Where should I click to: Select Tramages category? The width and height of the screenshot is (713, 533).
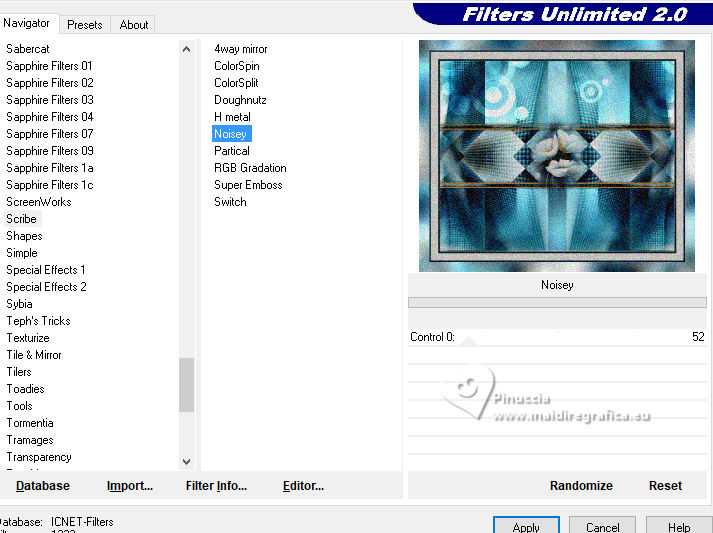coord(30,440)
